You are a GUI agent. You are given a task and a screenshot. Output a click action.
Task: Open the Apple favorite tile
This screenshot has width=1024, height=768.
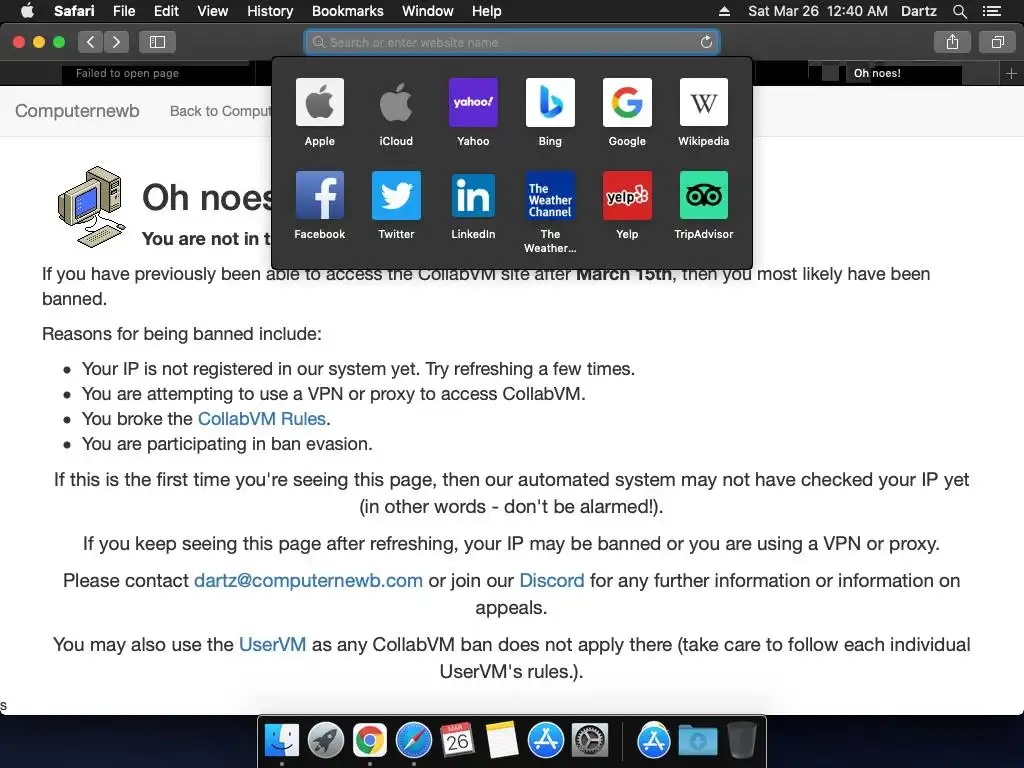[319, 103]
